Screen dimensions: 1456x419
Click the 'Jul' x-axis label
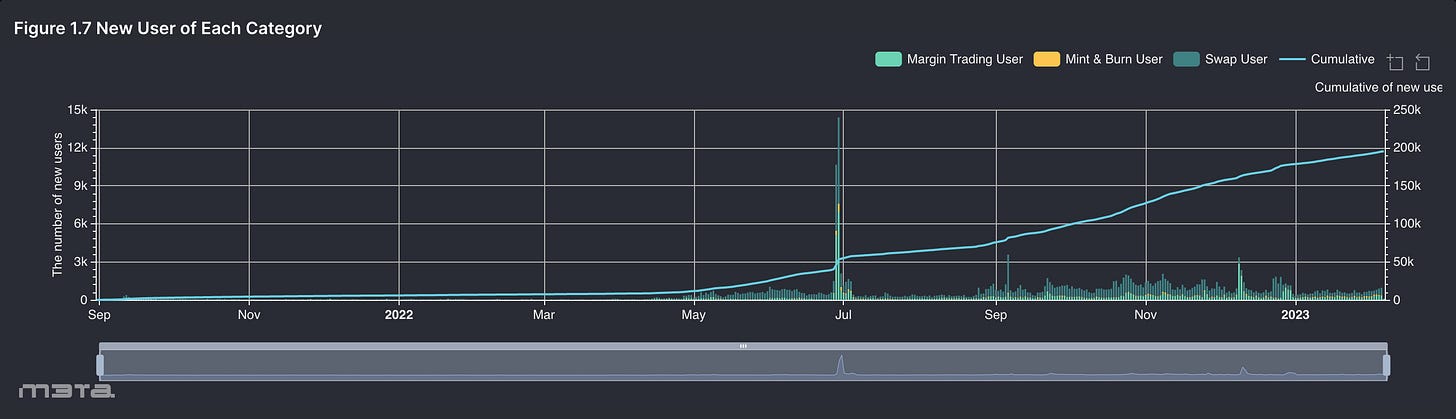pos(843,316)
